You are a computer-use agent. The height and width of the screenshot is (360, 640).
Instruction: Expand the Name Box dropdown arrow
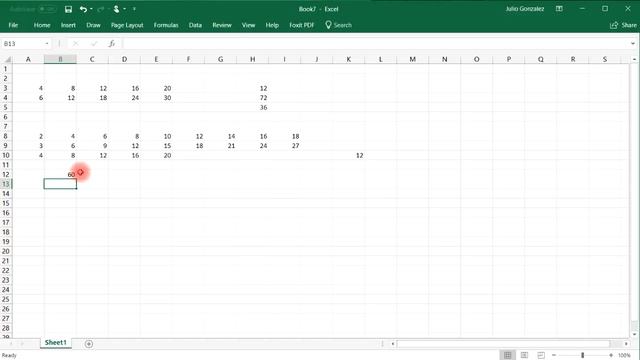point(47,44)
